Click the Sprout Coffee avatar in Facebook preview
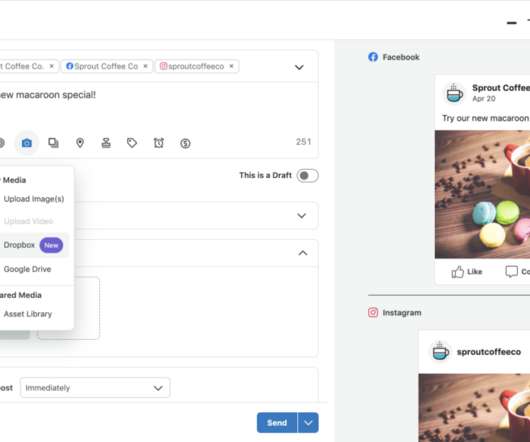 coord(455,93)
